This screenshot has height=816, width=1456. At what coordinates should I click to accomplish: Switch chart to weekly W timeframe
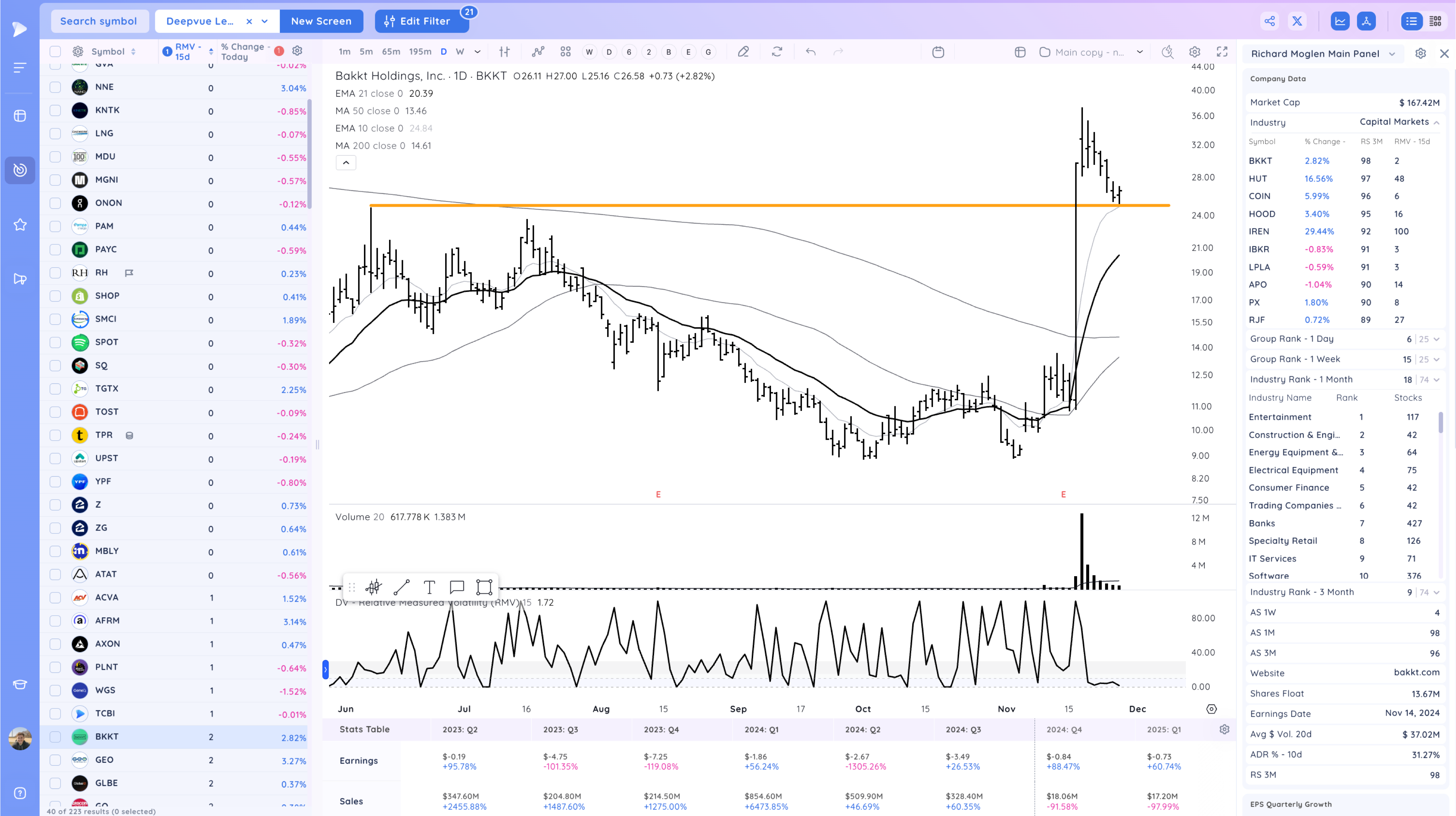460,52
